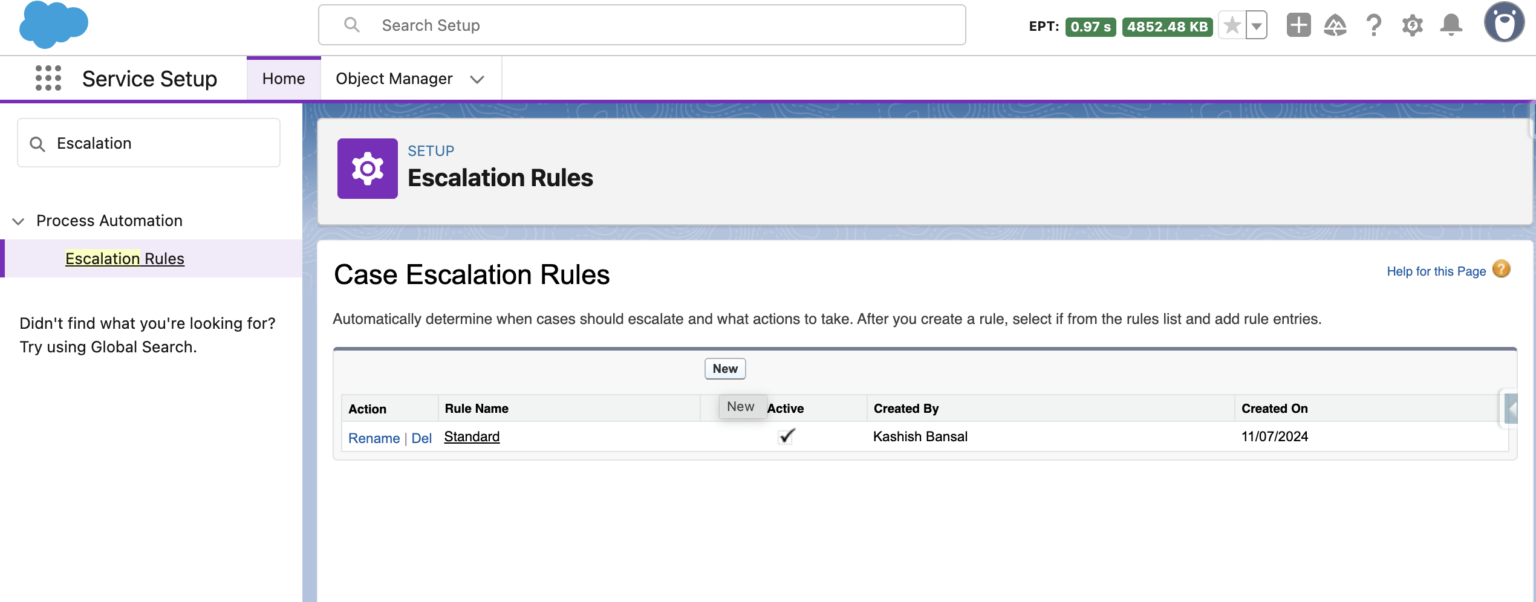Create a rule with the New button
1536x602 pixels.
pos(724,368)
